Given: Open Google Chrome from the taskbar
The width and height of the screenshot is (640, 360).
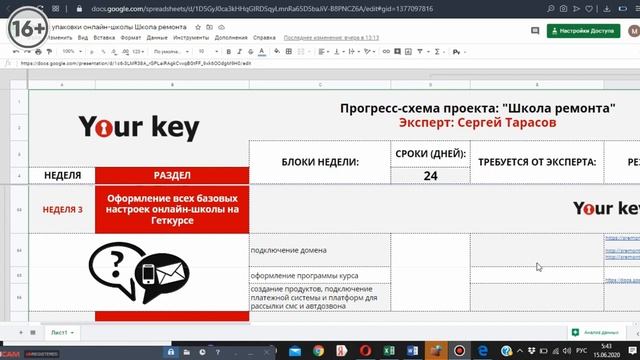Looking at the screenshot, I should [x=318, y=351].
